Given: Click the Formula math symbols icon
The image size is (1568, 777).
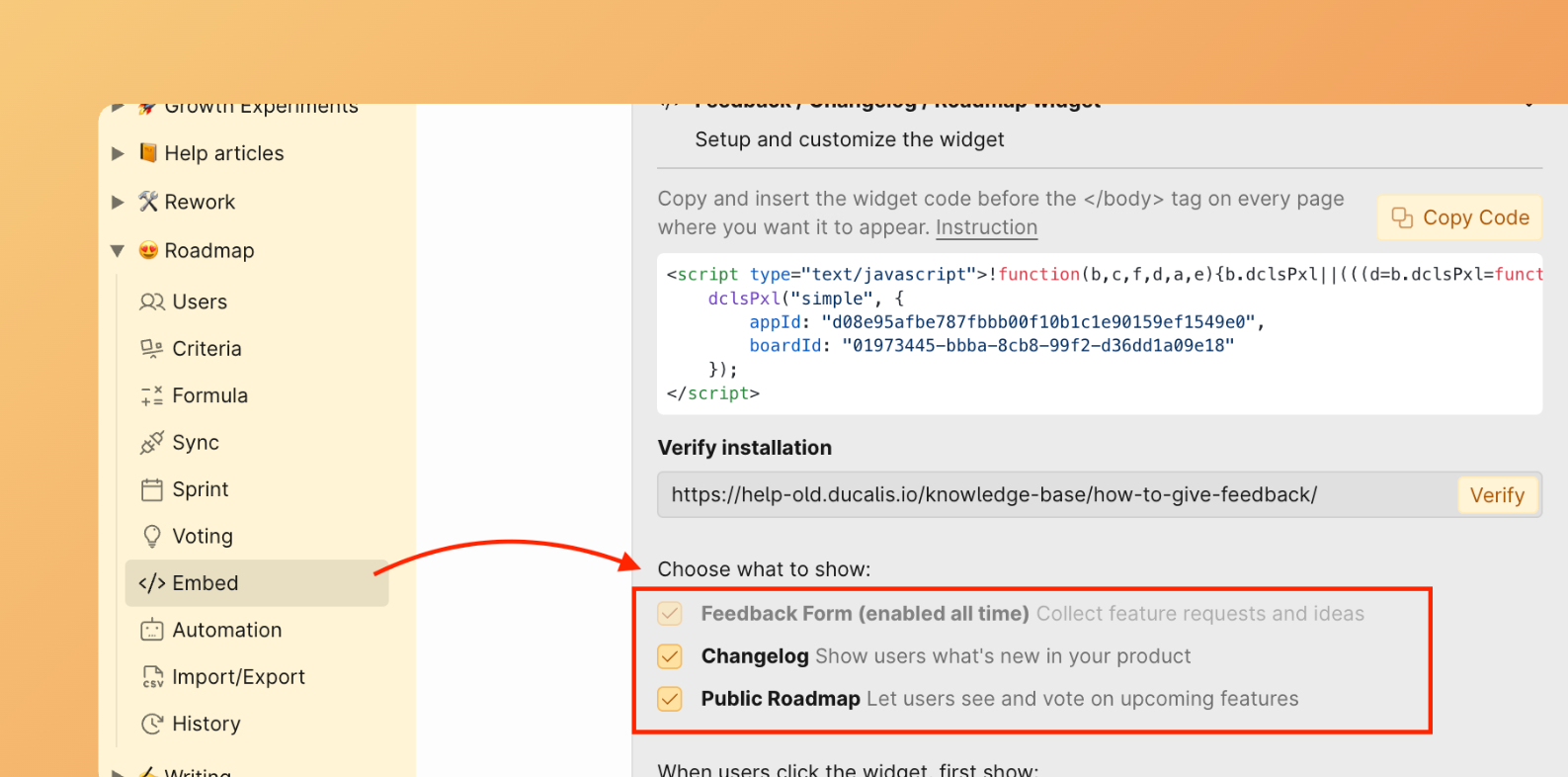Looking at the screenshot, I should (151, 395).
